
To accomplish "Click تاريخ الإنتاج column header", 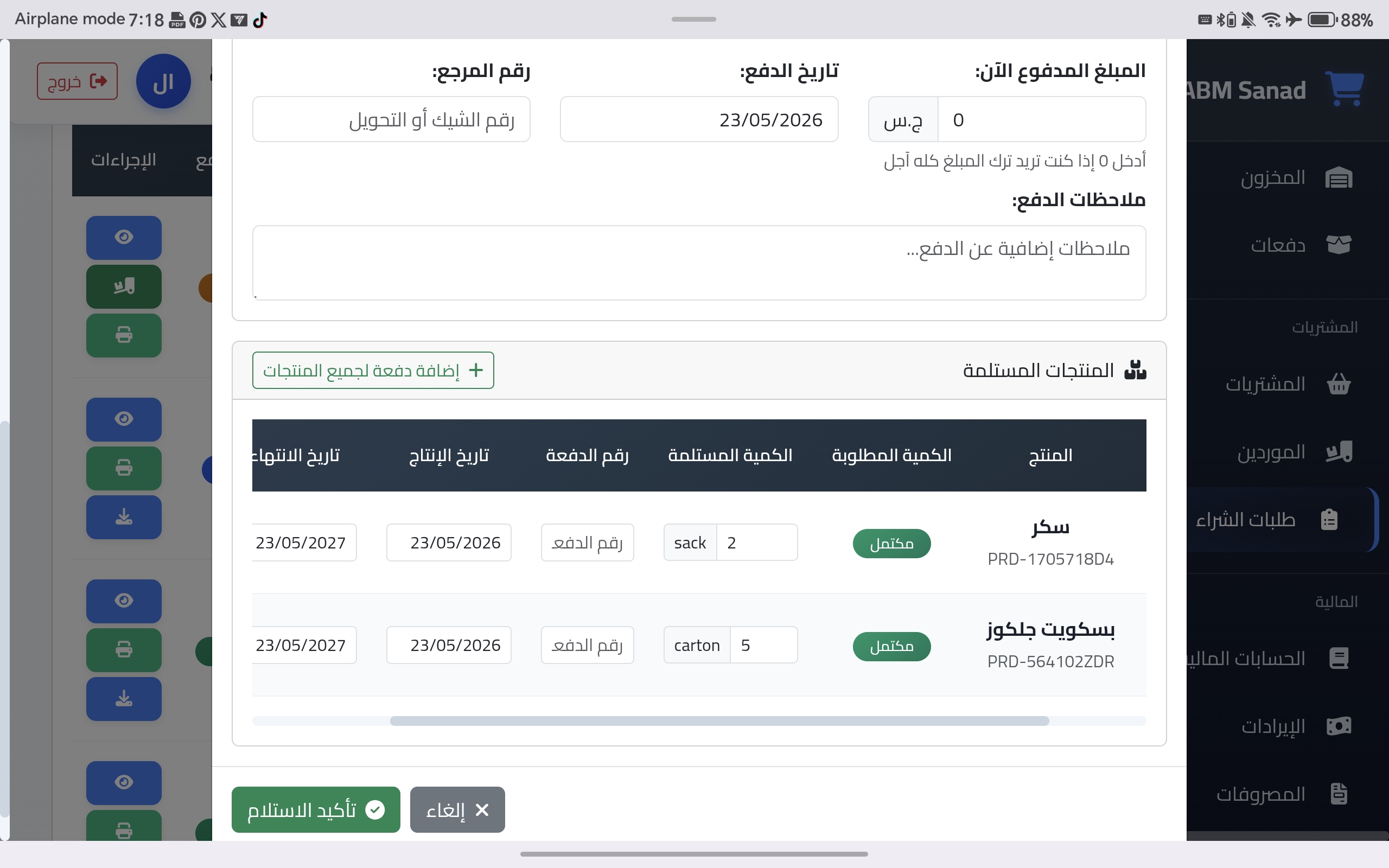I will pyautogui.click(x=449, y=455).
